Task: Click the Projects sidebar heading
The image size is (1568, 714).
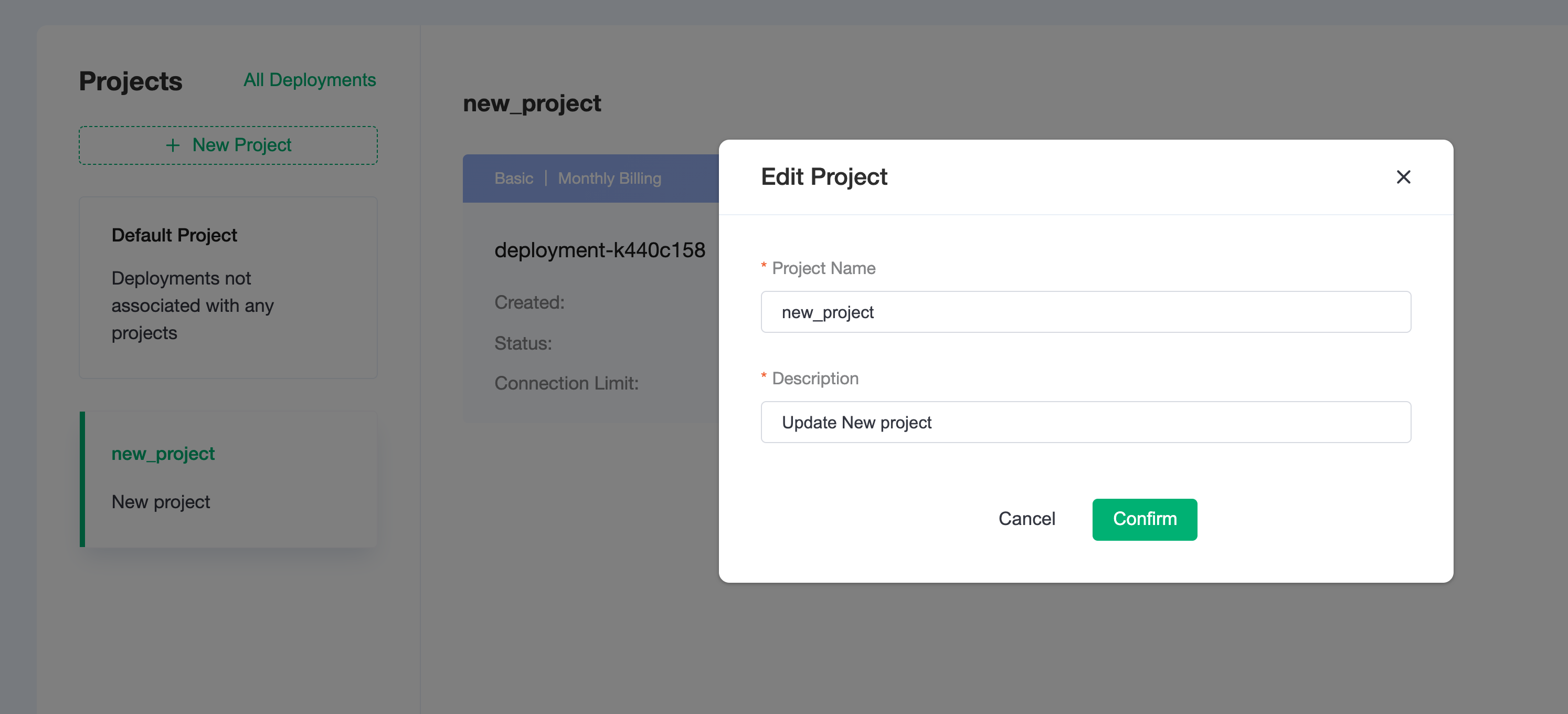Action: click(130, 81)
